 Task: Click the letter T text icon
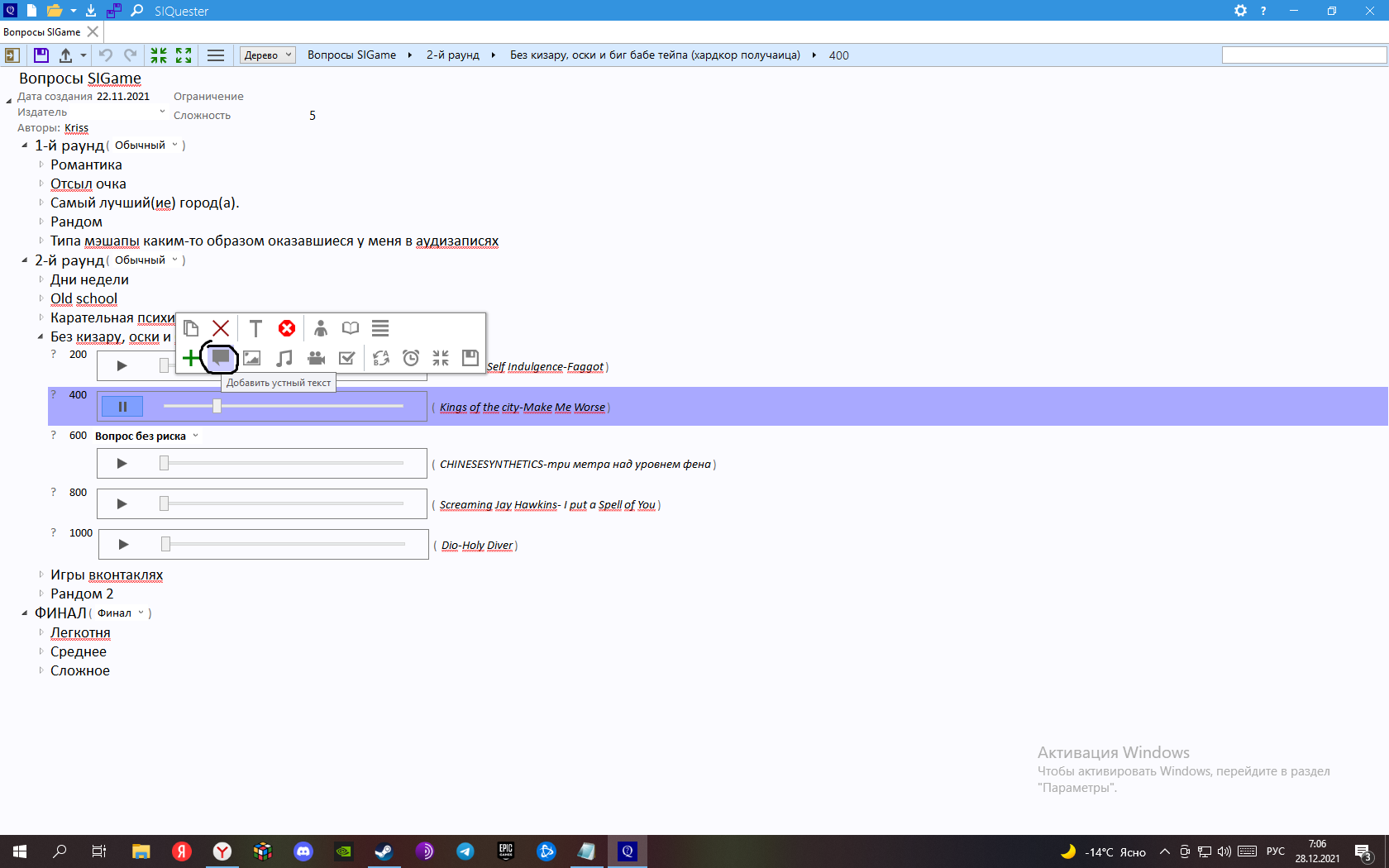(255, 328)
